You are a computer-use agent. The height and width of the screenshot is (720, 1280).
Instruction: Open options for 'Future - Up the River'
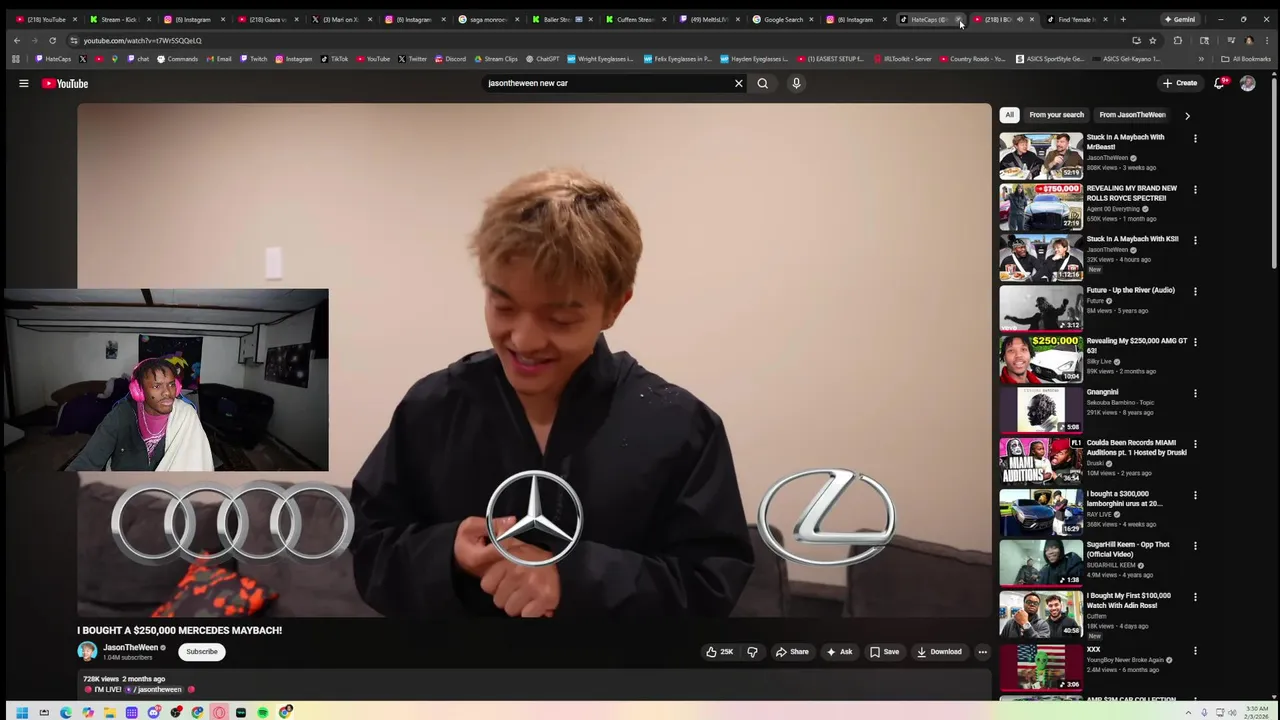pos(1195,292)
